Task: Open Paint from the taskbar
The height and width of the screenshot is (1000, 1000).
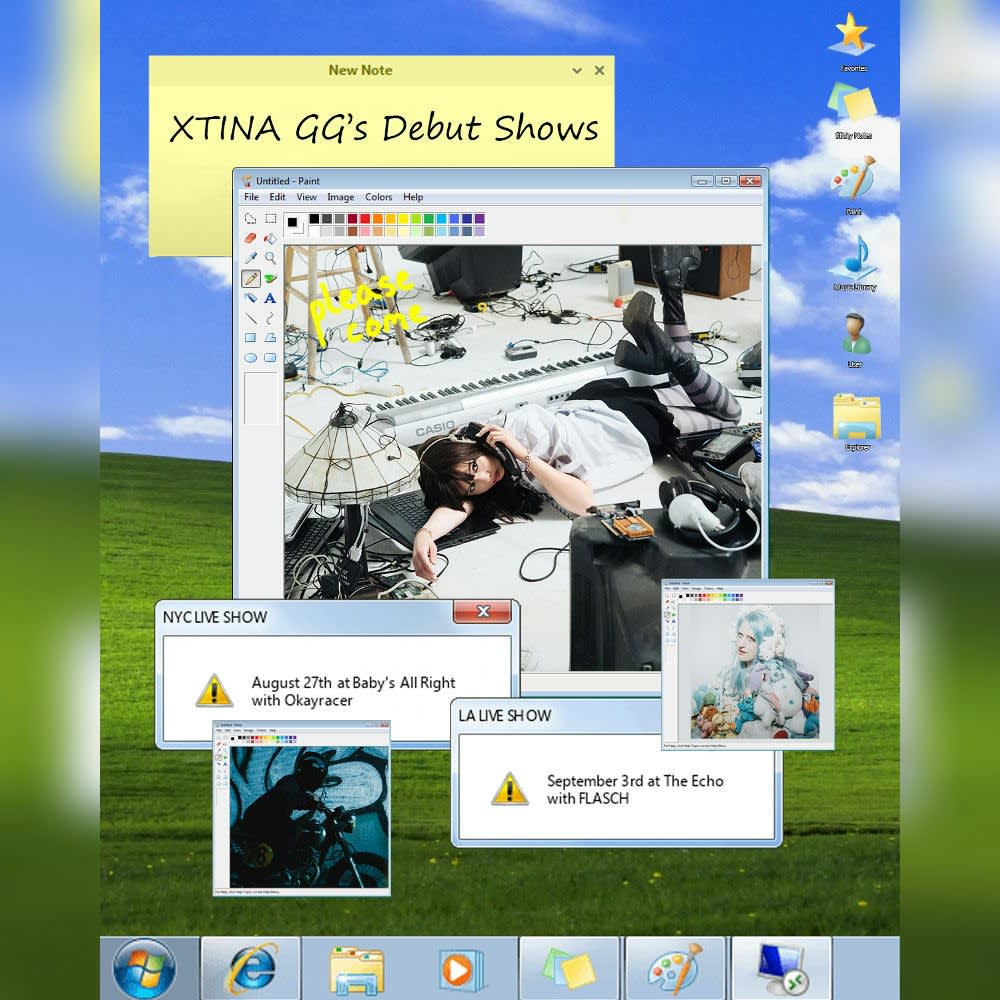Action: tap(675, 969)
